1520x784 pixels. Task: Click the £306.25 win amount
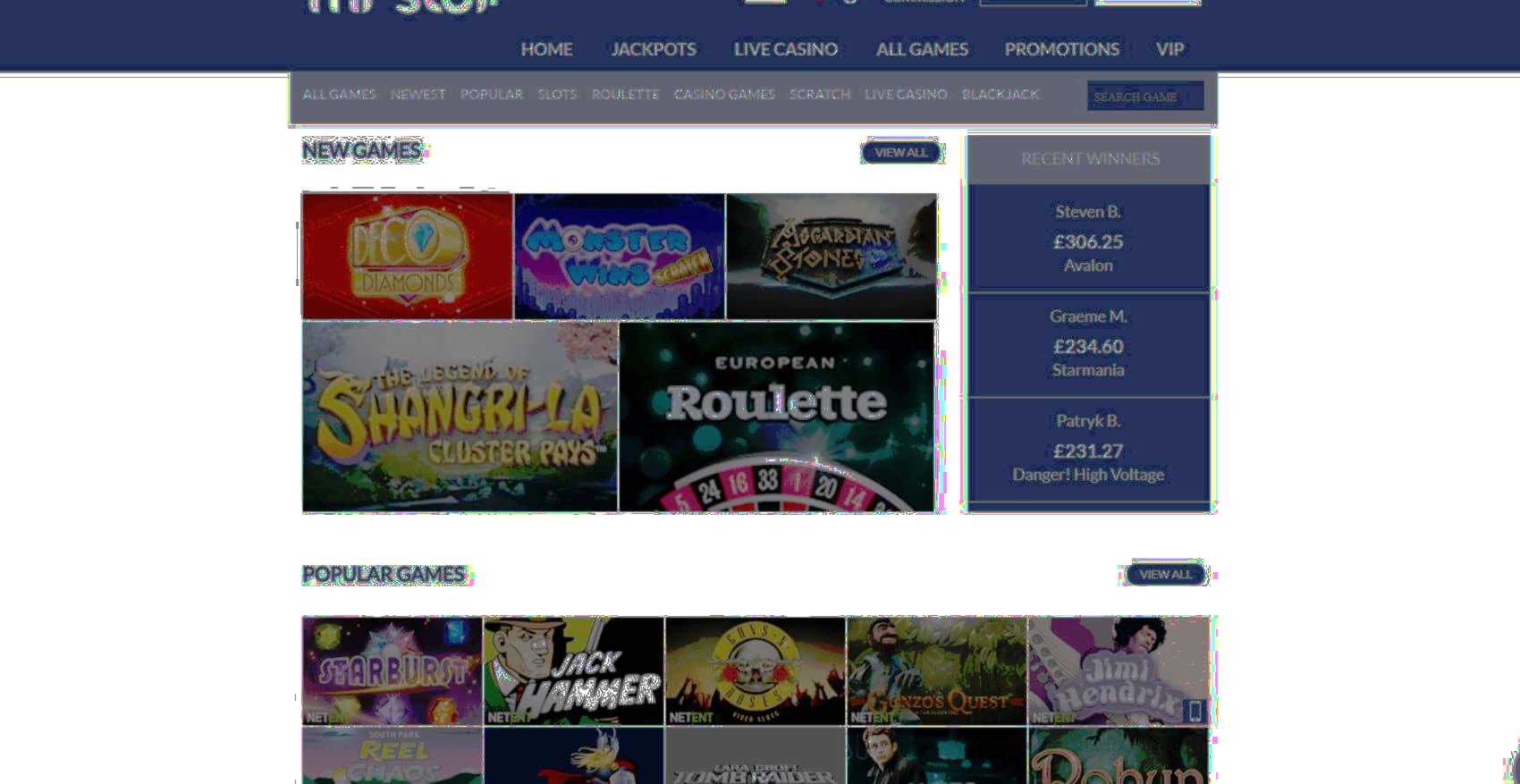[x=1088, y=242]
